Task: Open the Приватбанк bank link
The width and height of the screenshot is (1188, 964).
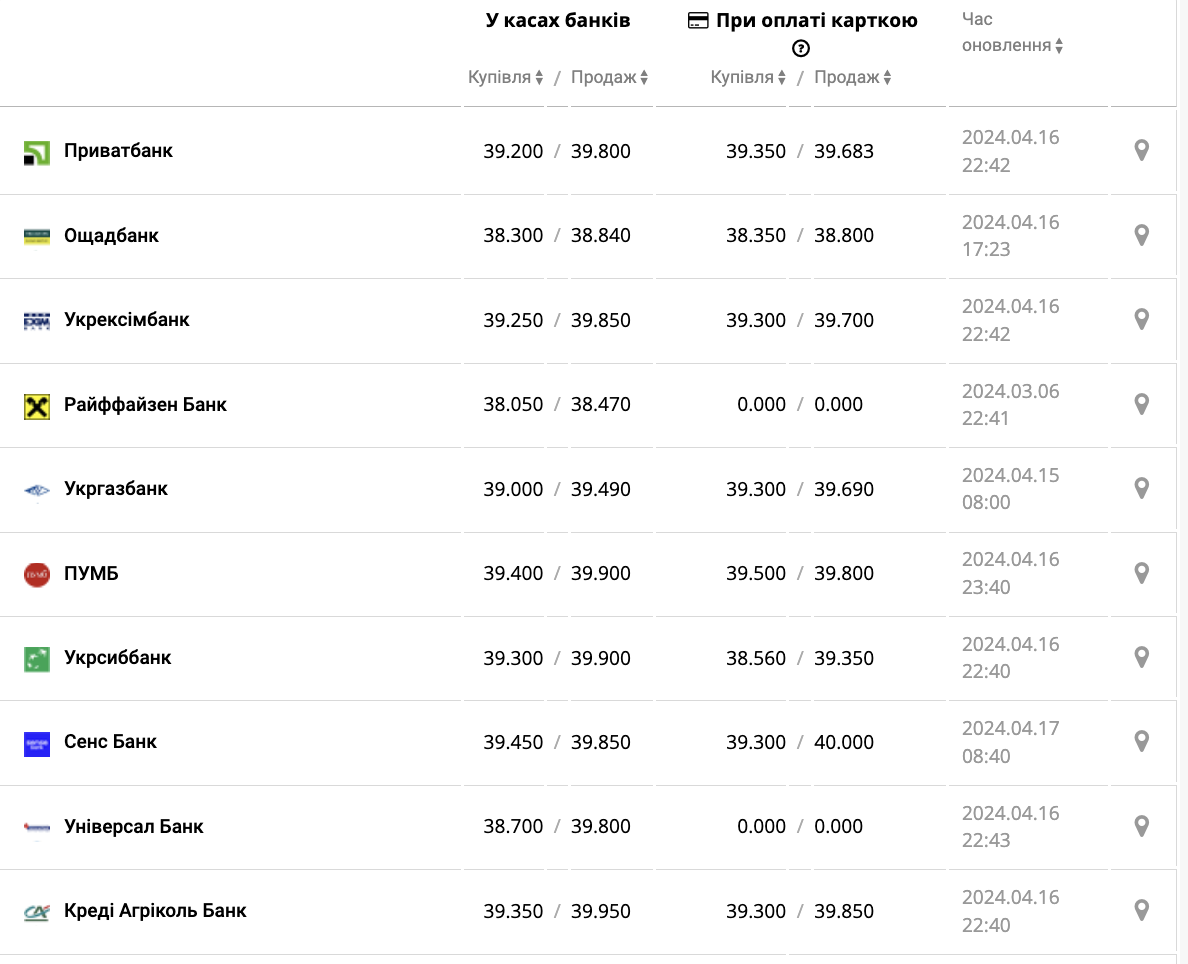Action: point(118,151)
